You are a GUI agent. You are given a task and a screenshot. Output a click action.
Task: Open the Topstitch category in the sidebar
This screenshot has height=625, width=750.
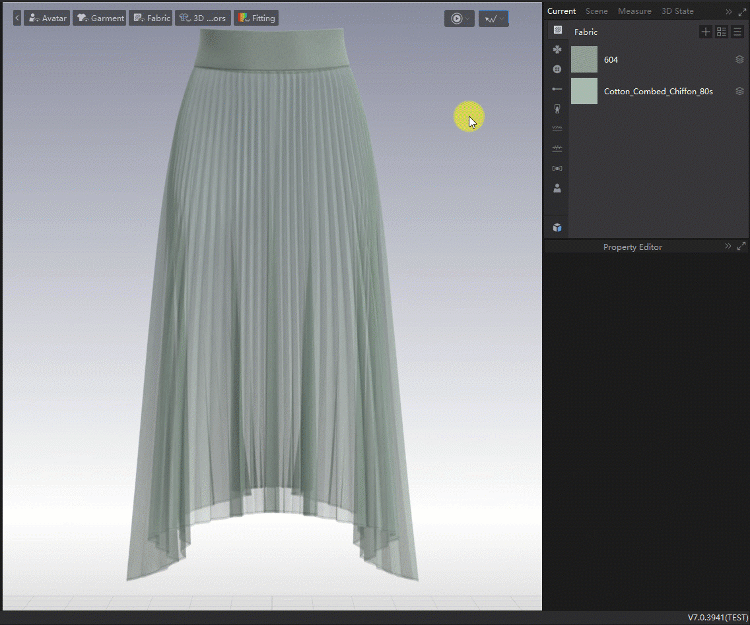click(557, 129)
